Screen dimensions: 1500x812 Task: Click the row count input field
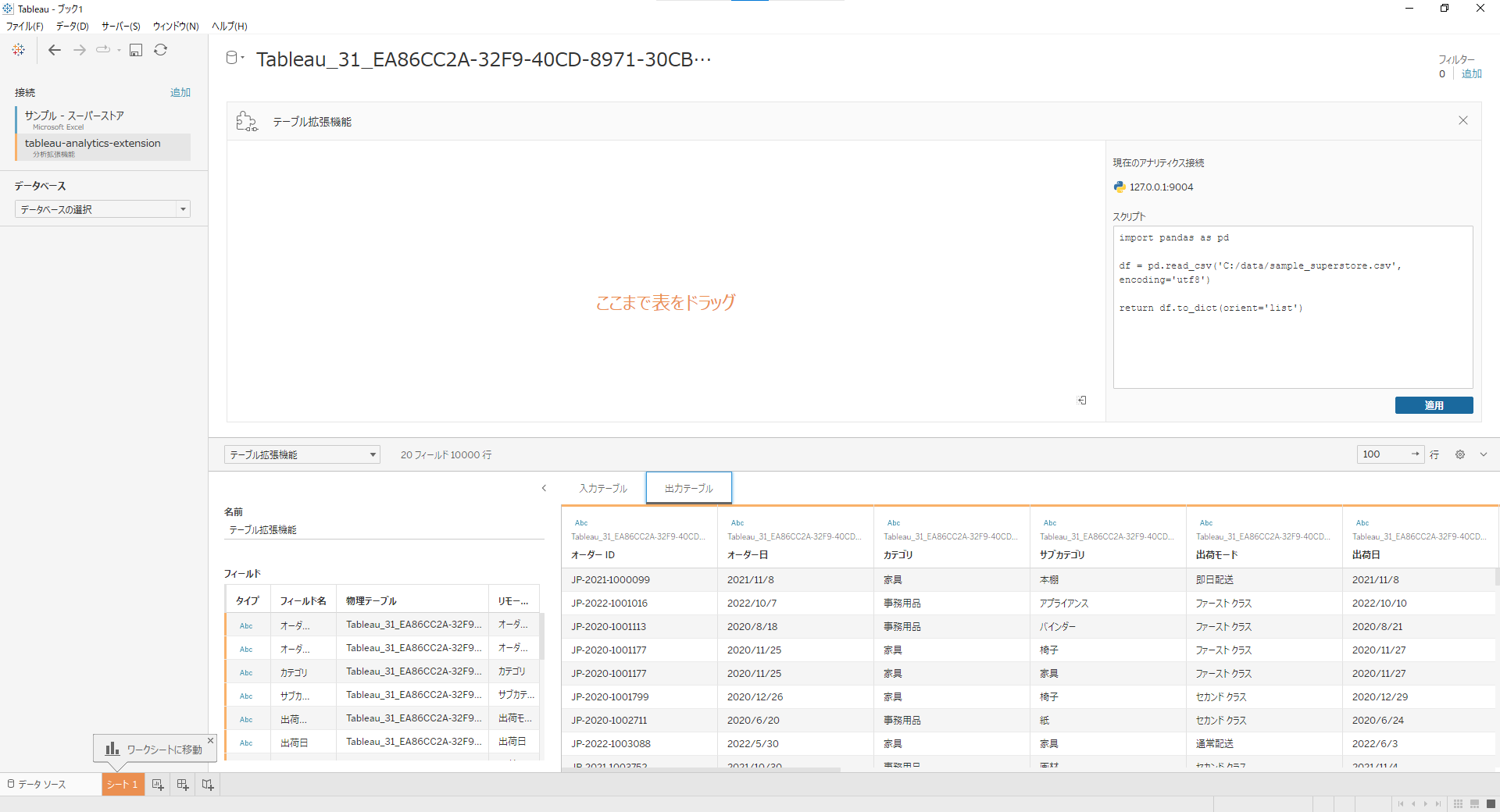[x=1384, y=454]
